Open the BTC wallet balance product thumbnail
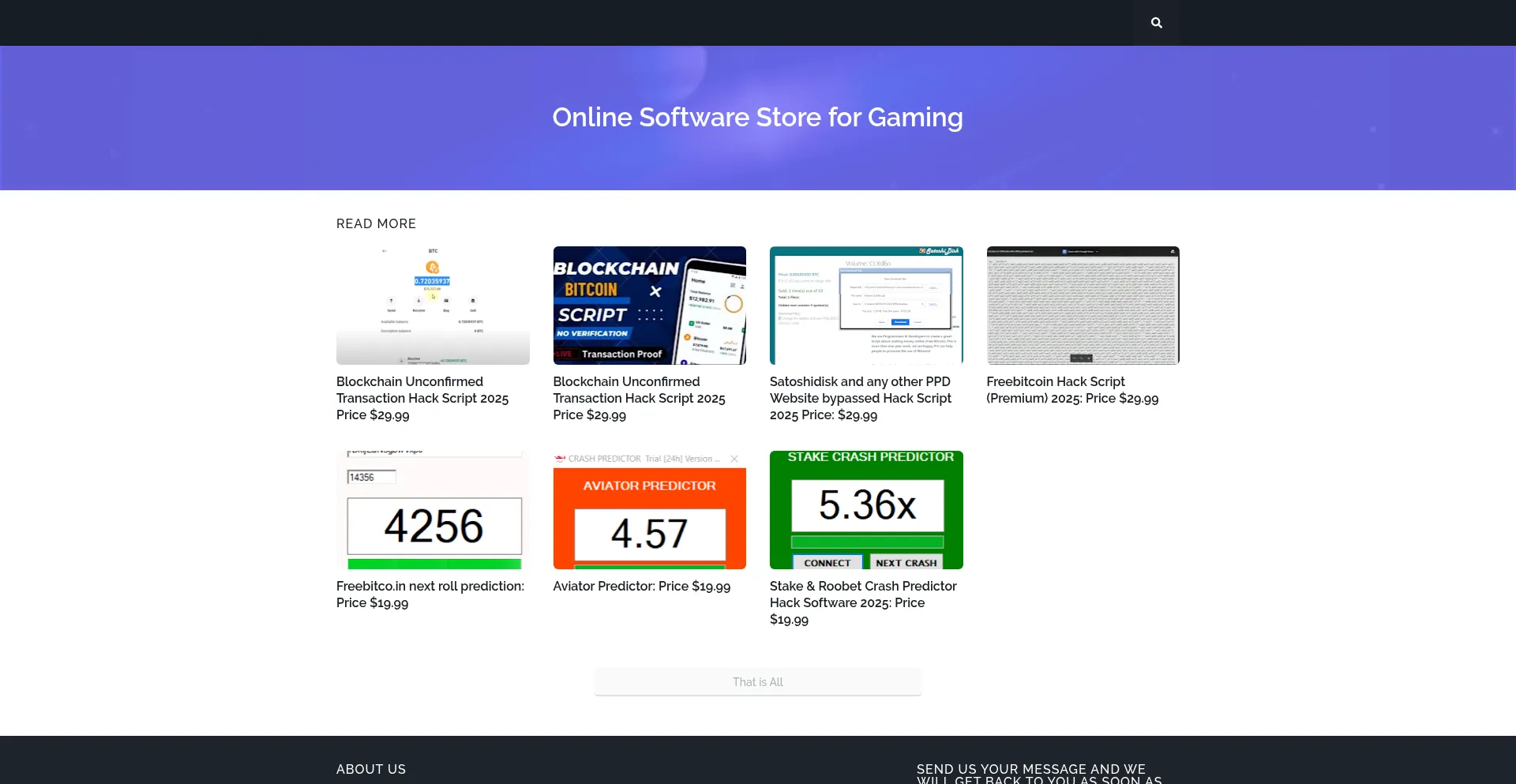 click(x=433, y=306)
